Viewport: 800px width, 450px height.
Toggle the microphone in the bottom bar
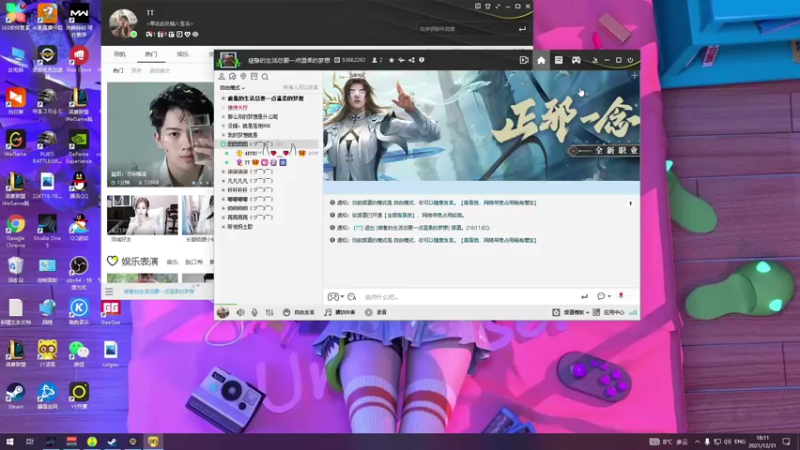pos(255,312)
